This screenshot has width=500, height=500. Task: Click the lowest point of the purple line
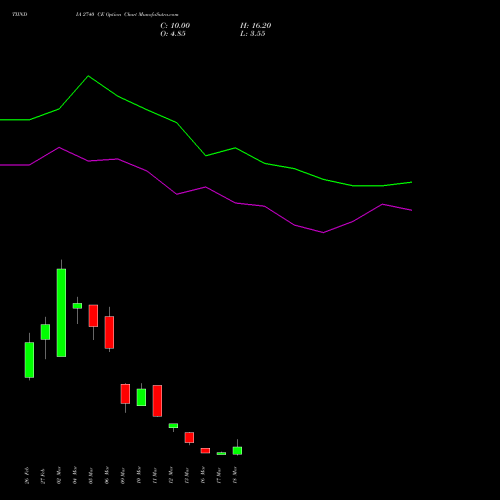coord(323,233)
